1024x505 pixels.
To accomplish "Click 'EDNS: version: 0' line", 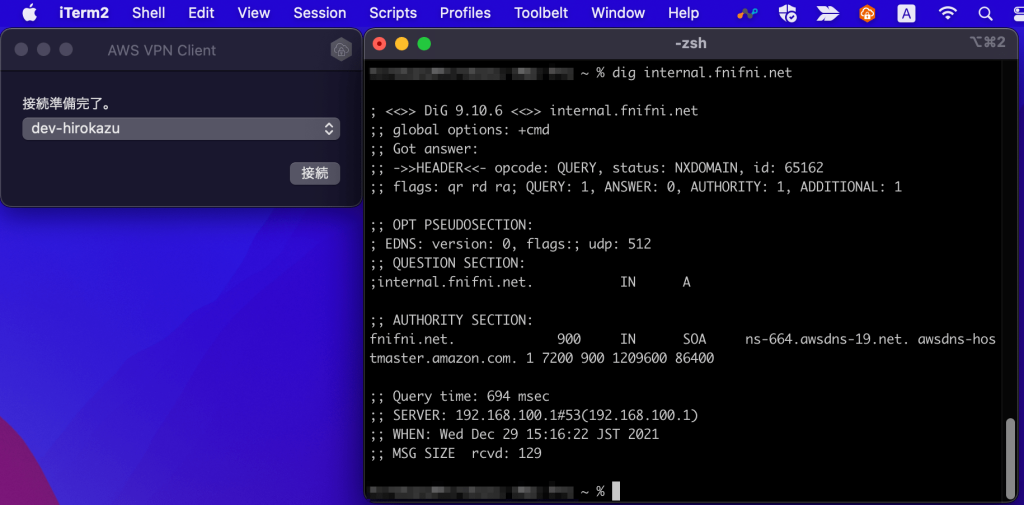I will tap(511, 244).
